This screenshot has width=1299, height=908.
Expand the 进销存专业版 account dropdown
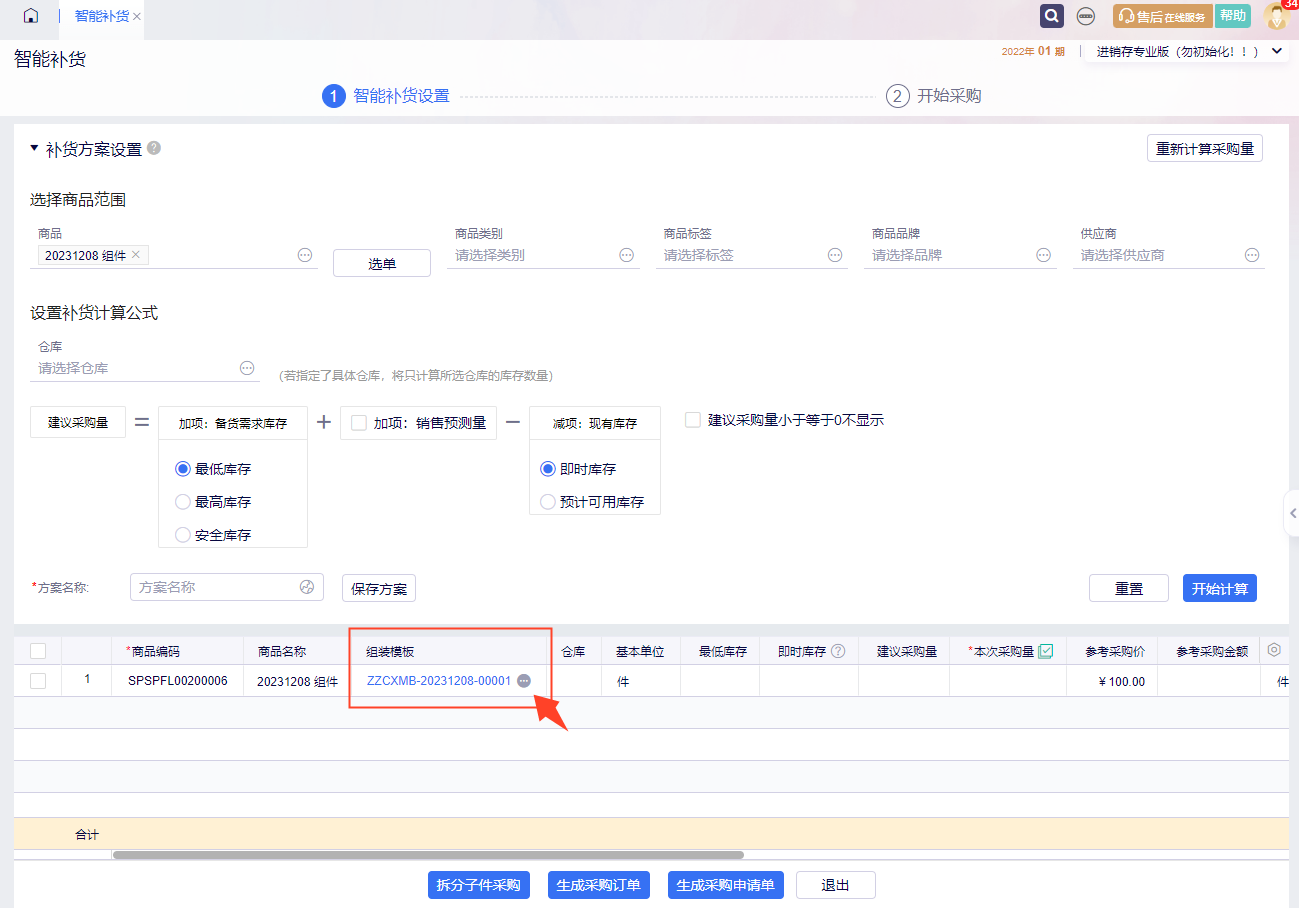point(1276,51)
